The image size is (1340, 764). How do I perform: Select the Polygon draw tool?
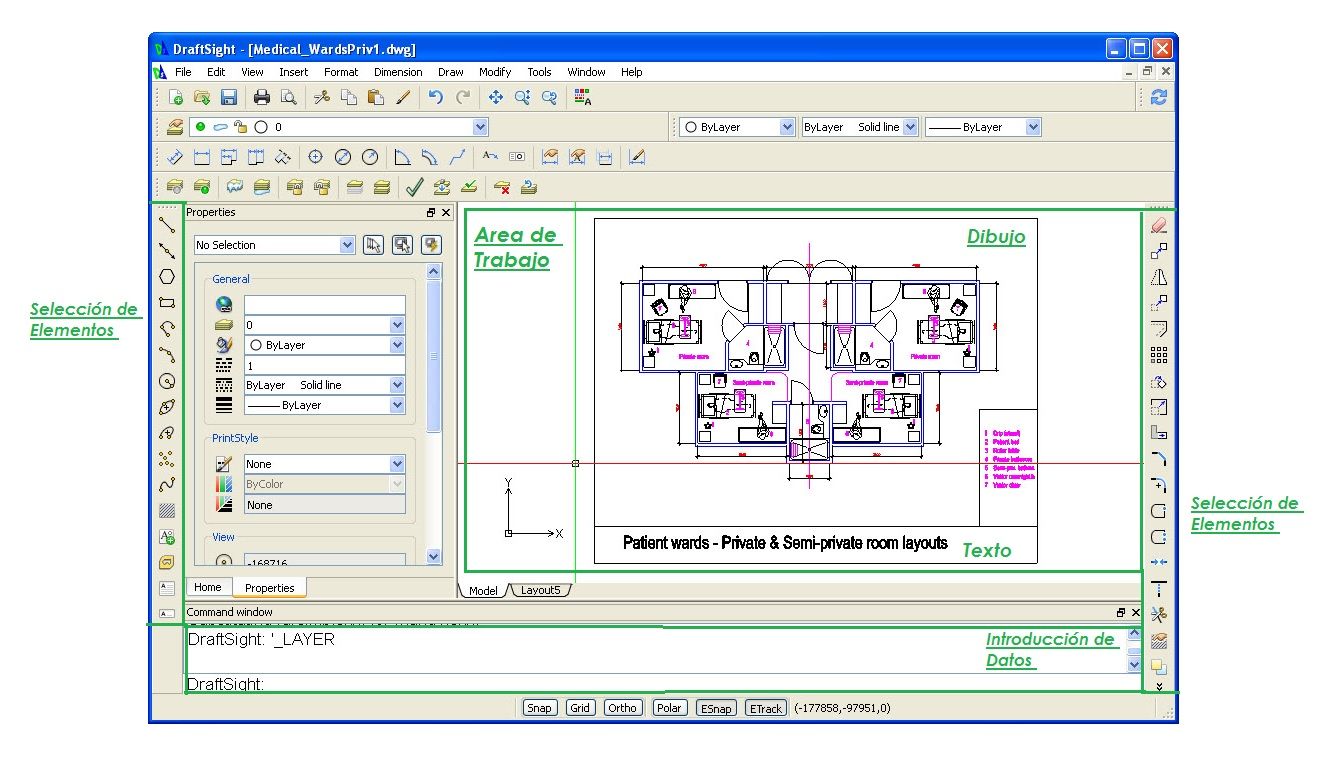(167, 277)
